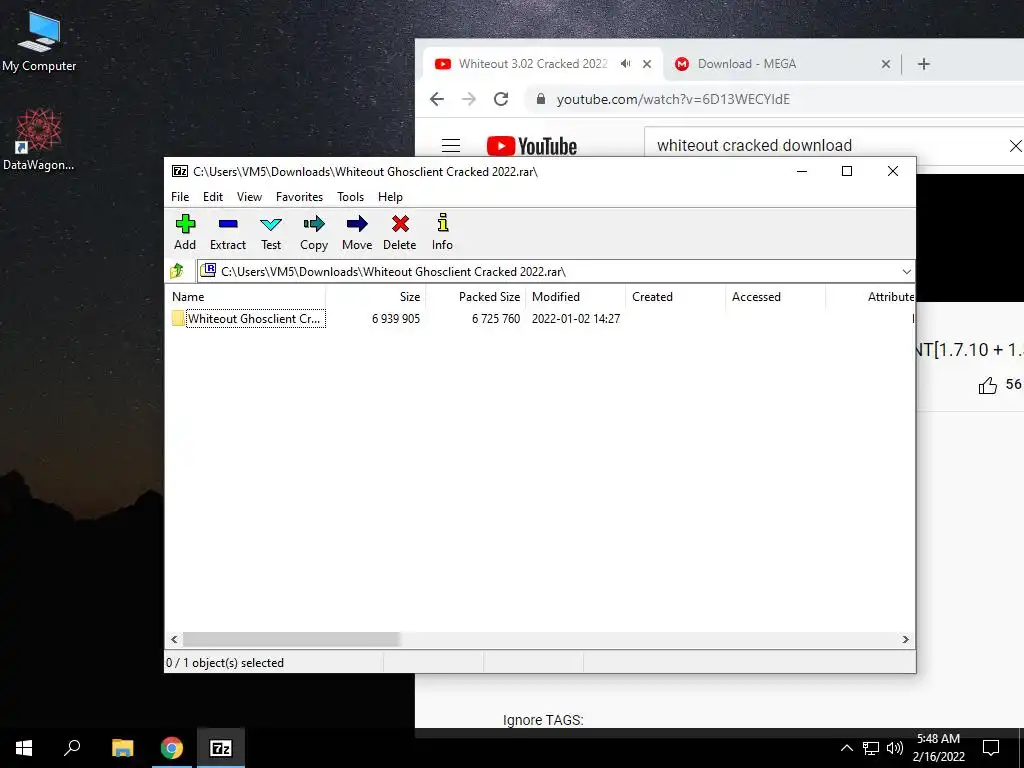Open a new Chrome tab
The width and height of the screenshot is (1024, 768).
tap(923, 64)
